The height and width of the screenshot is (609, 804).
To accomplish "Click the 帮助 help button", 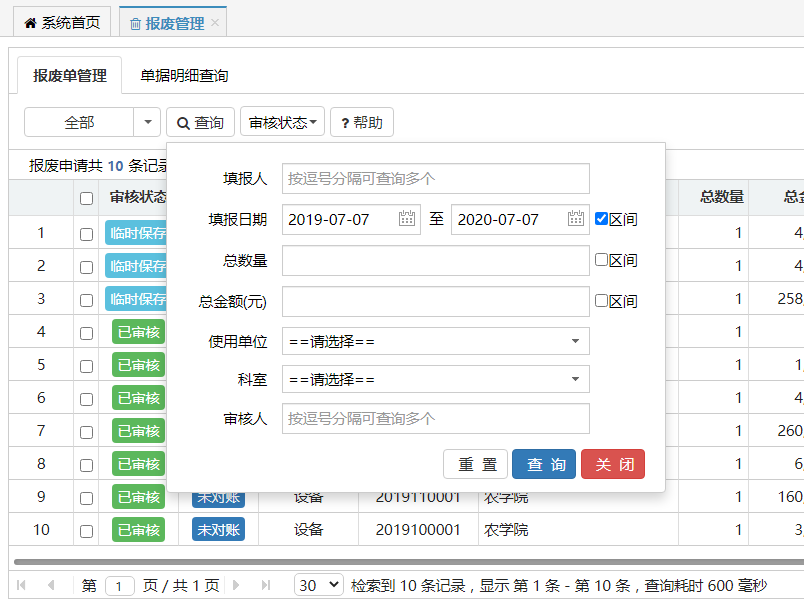I will point(361,122).
